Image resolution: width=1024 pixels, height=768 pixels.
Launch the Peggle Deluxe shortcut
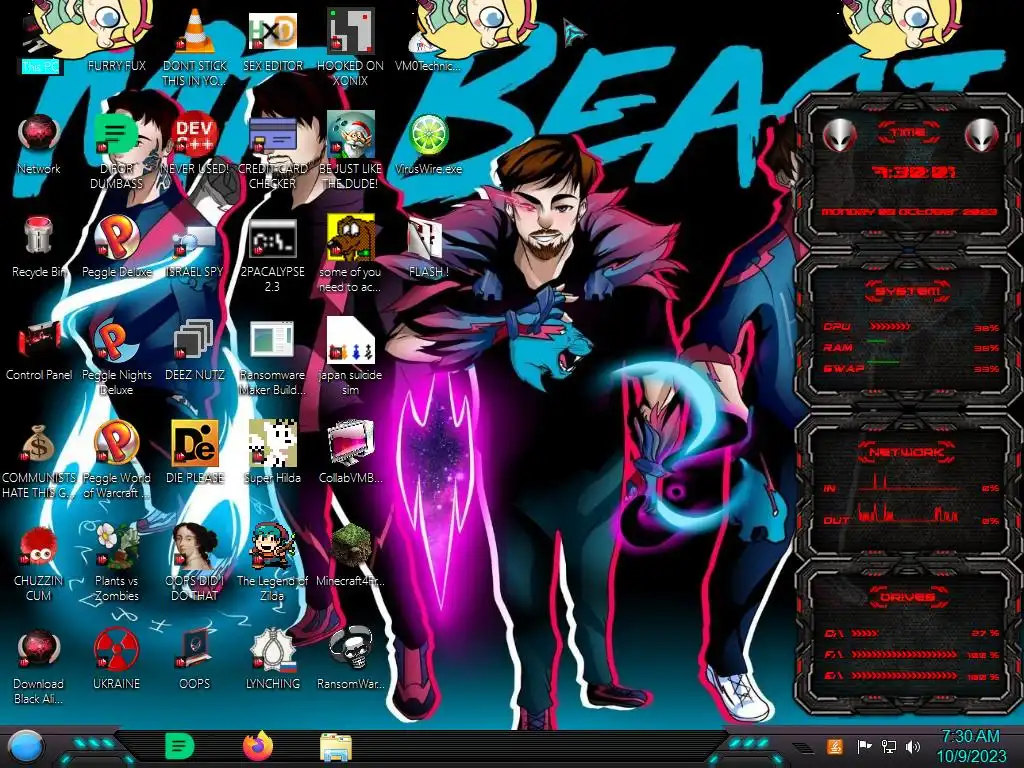[x=116, y=238]
